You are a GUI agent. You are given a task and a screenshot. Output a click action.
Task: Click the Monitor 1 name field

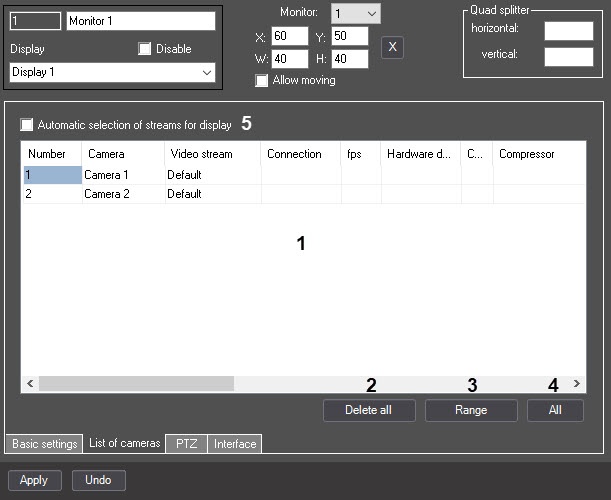tap(141, 21)
